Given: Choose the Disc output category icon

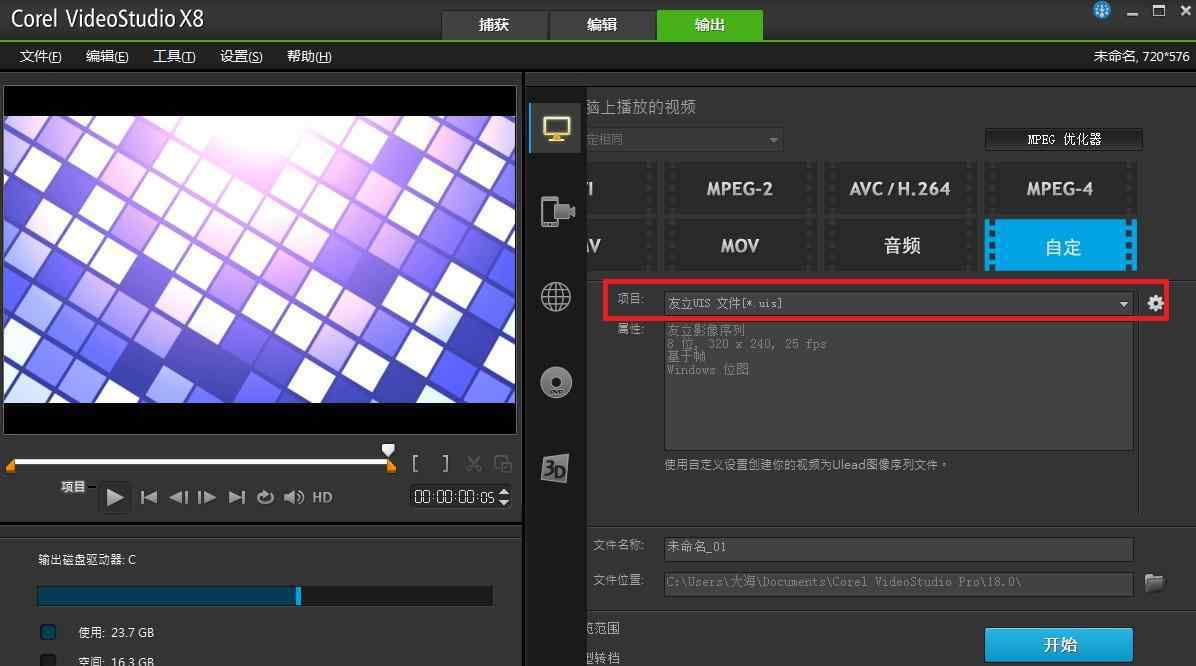Looking at the screenshot, I should 556,382.
